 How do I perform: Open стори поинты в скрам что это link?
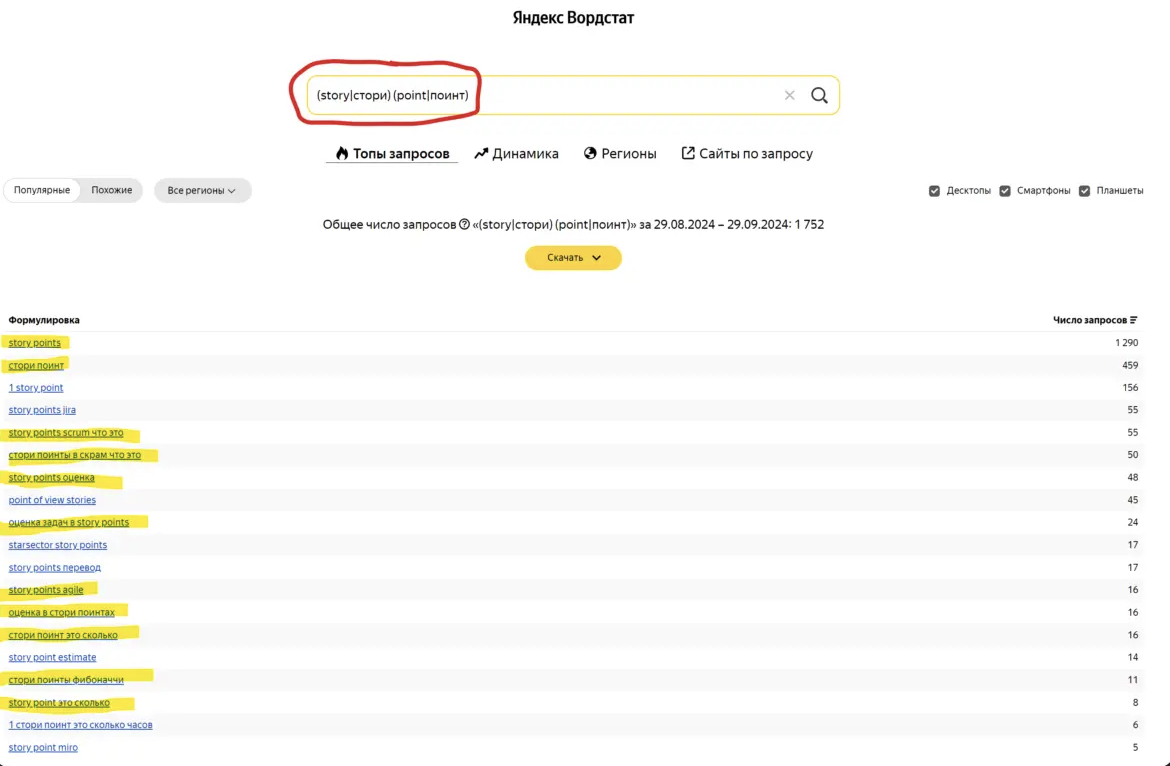[75, 455]
